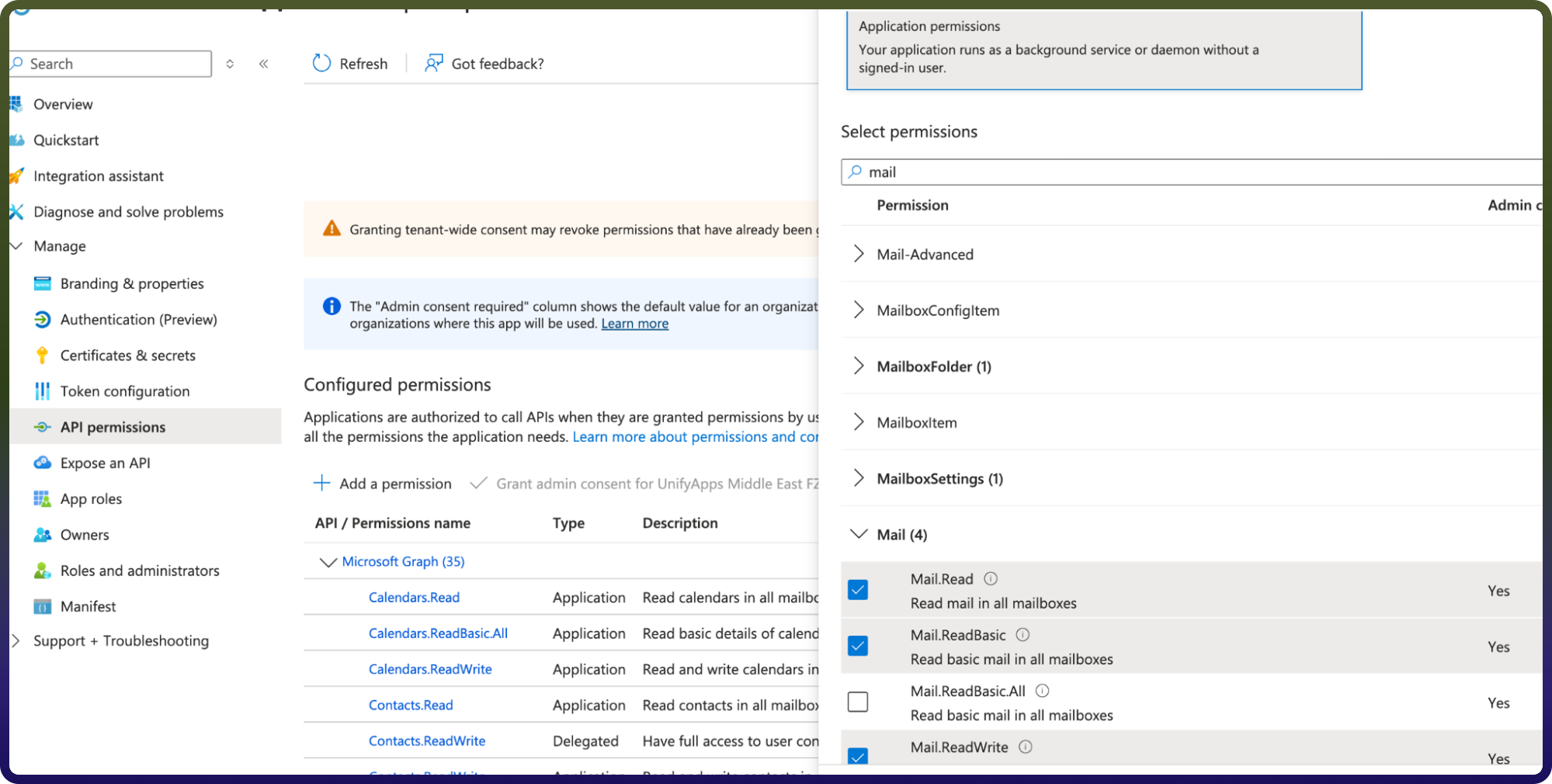The width and height of the screenshot is (1552, 784).
Task: Click the Authentication (Preview) icon
Action: (x=43, y=319)
